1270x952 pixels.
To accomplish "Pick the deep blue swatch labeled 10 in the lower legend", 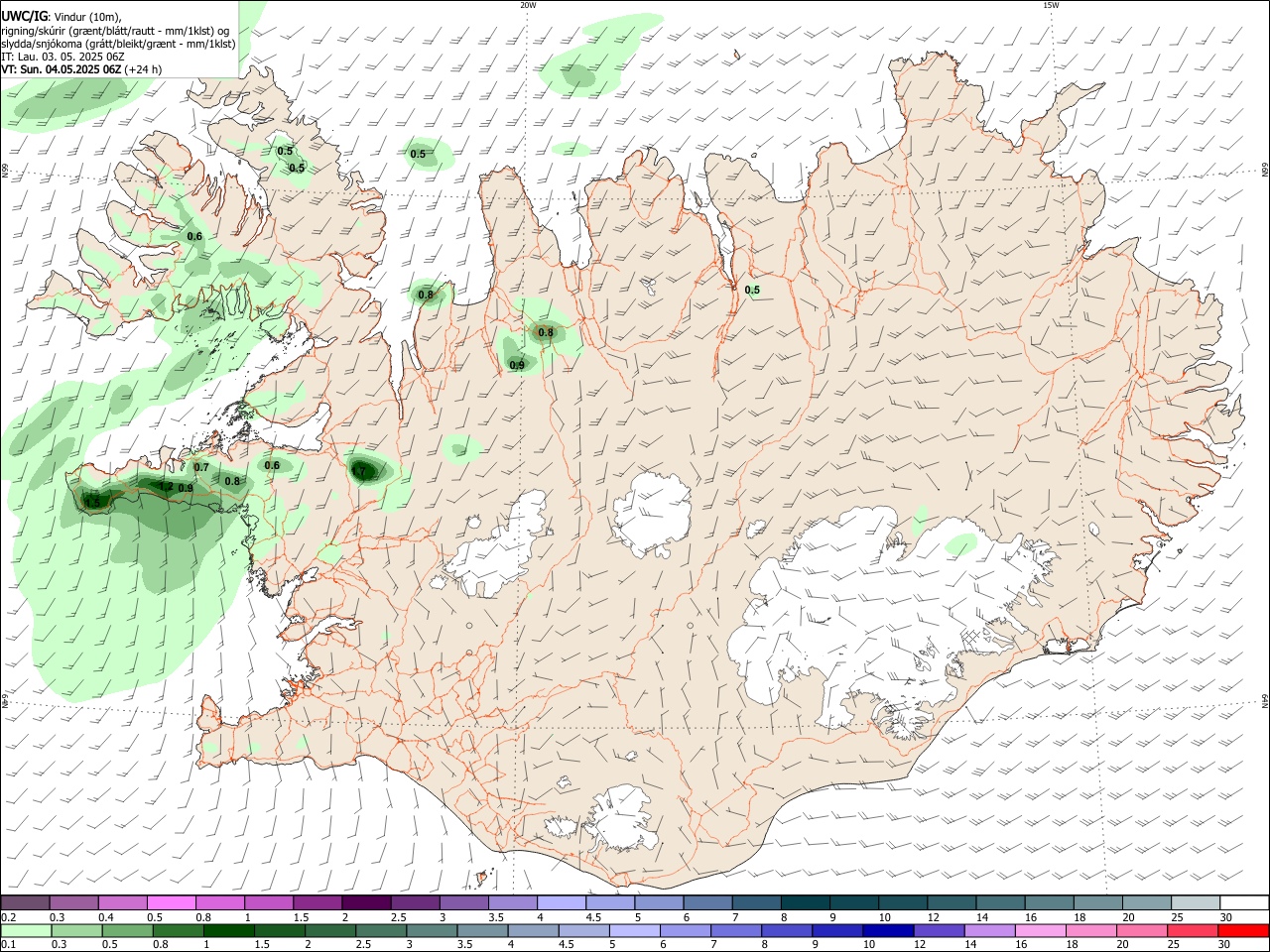I will pyautogui.click(x=888, y=930).
